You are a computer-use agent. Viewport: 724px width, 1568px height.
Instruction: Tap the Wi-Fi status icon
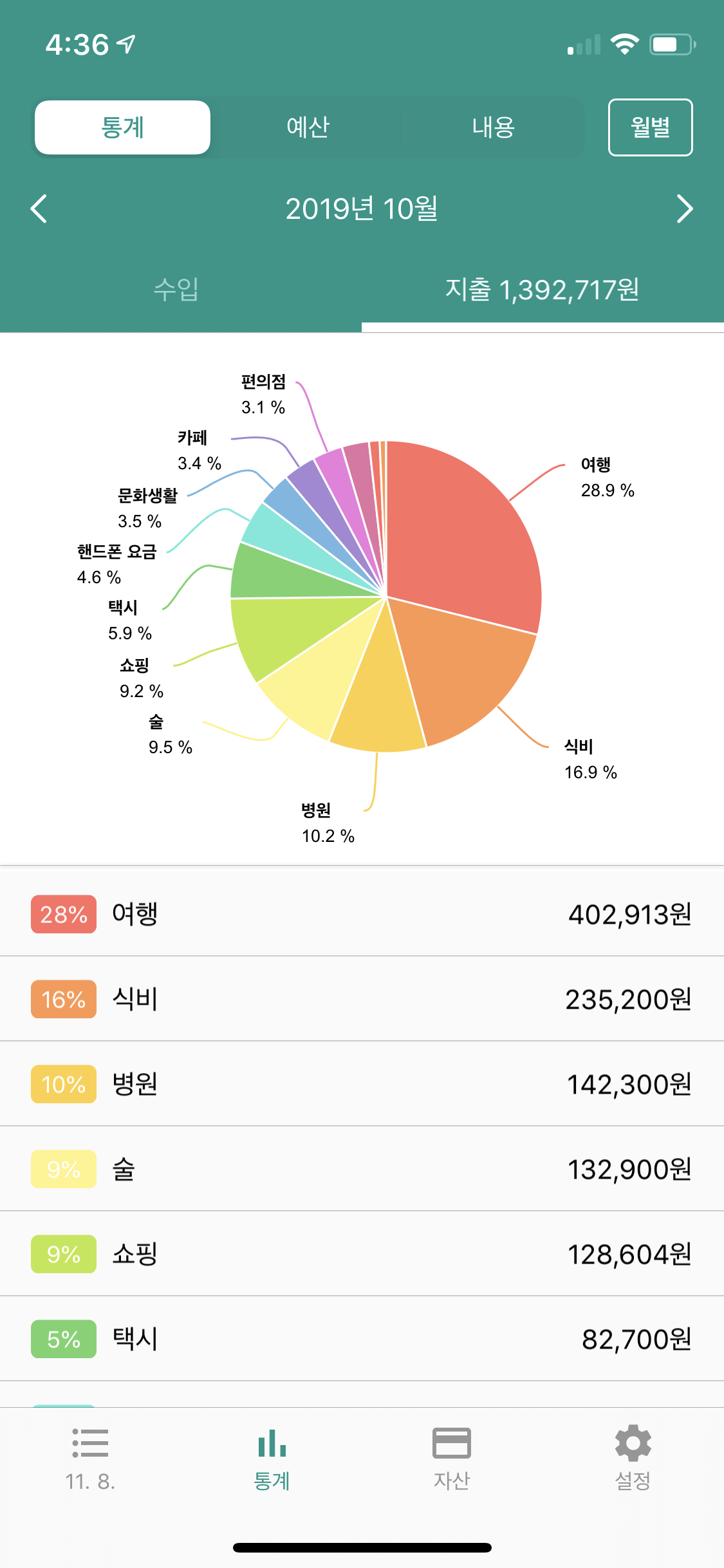tap(624, 44)
